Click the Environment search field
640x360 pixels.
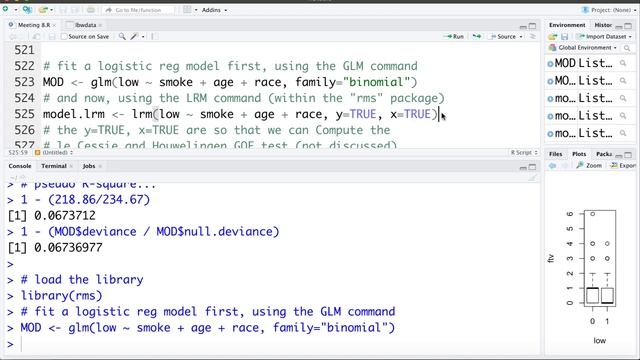click(x=627, y=48)
